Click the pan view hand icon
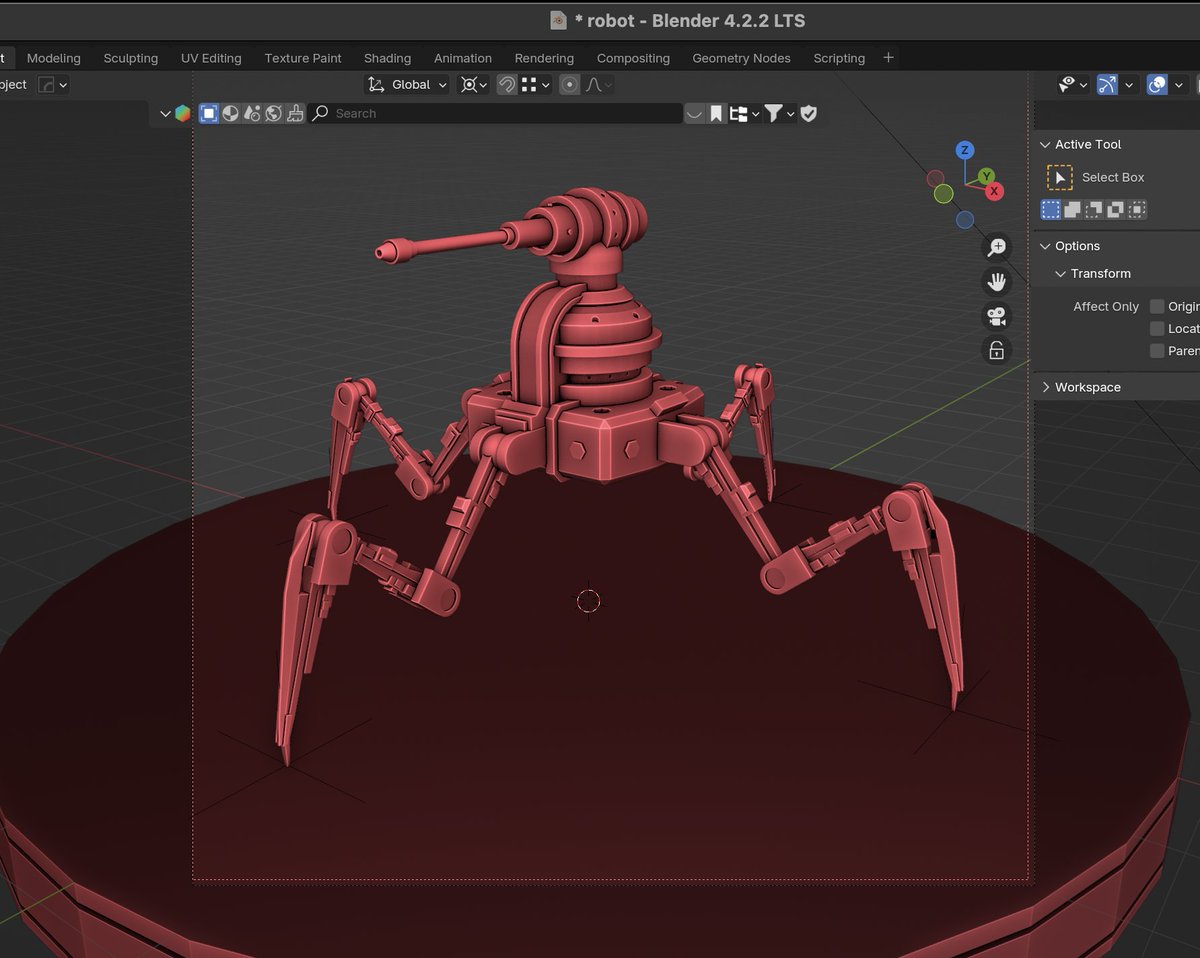This screenshot has height=958, width=1200. click(x=996, y=282)
